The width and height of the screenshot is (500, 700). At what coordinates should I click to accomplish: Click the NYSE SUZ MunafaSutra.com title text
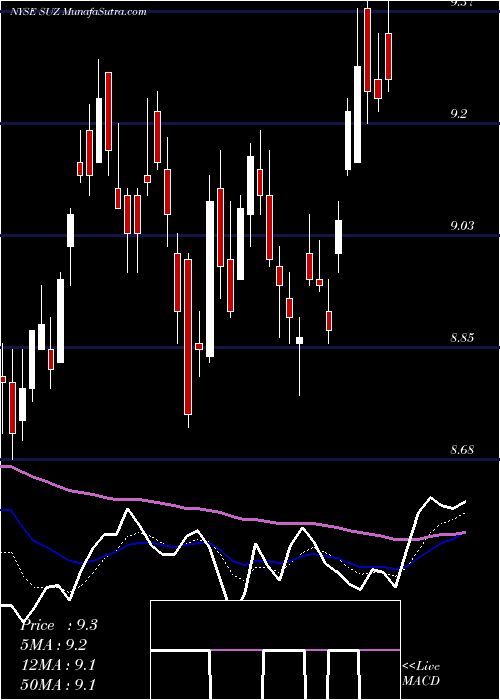[78, 12]
